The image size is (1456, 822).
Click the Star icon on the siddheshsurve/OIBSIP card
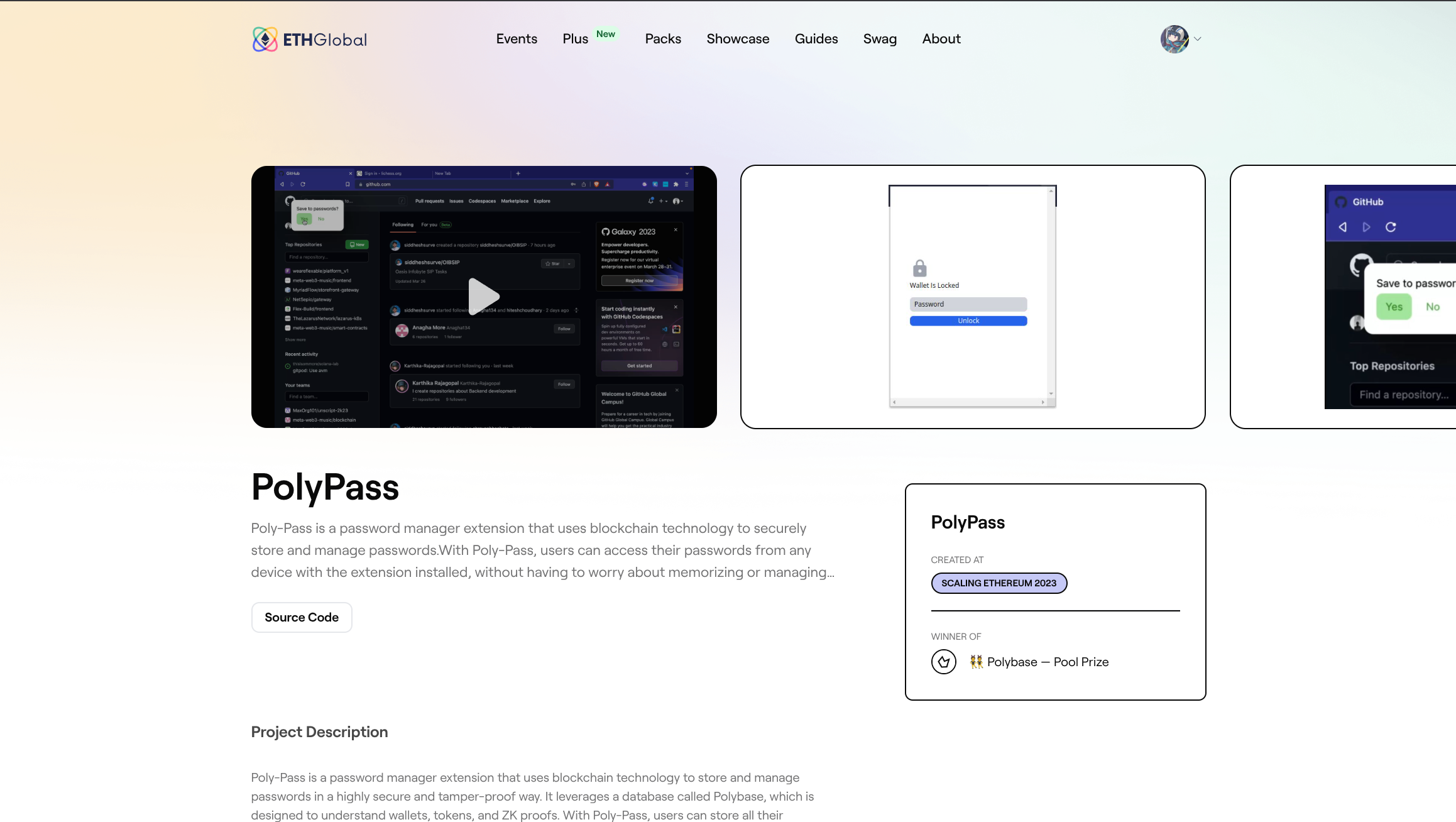point(548,263)
